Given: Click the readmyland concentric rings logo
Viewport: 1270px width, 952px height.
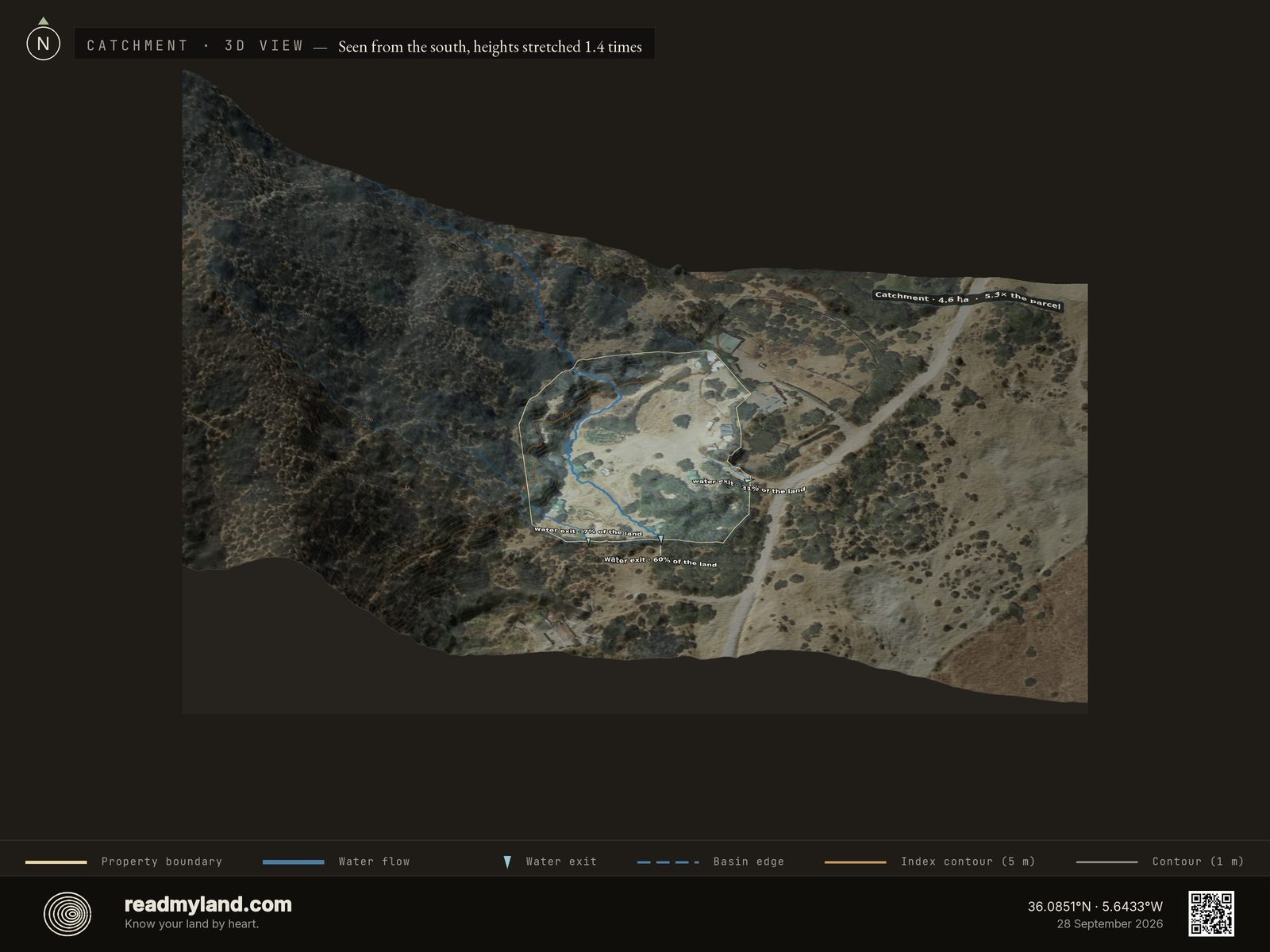Looking at the screenshot, I should (x=67, y=914).
